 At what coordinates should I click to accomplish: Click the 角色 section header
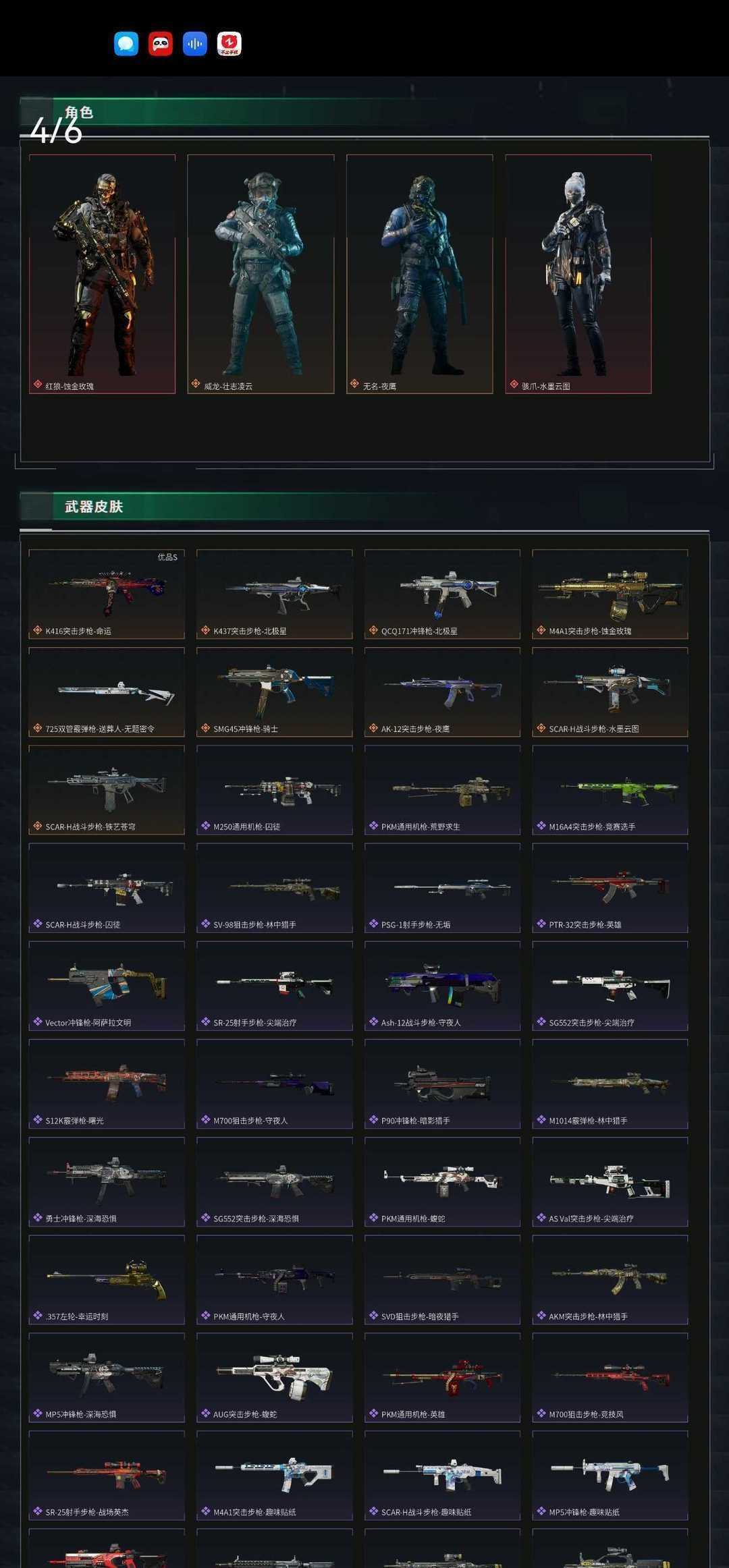[79, 113]
